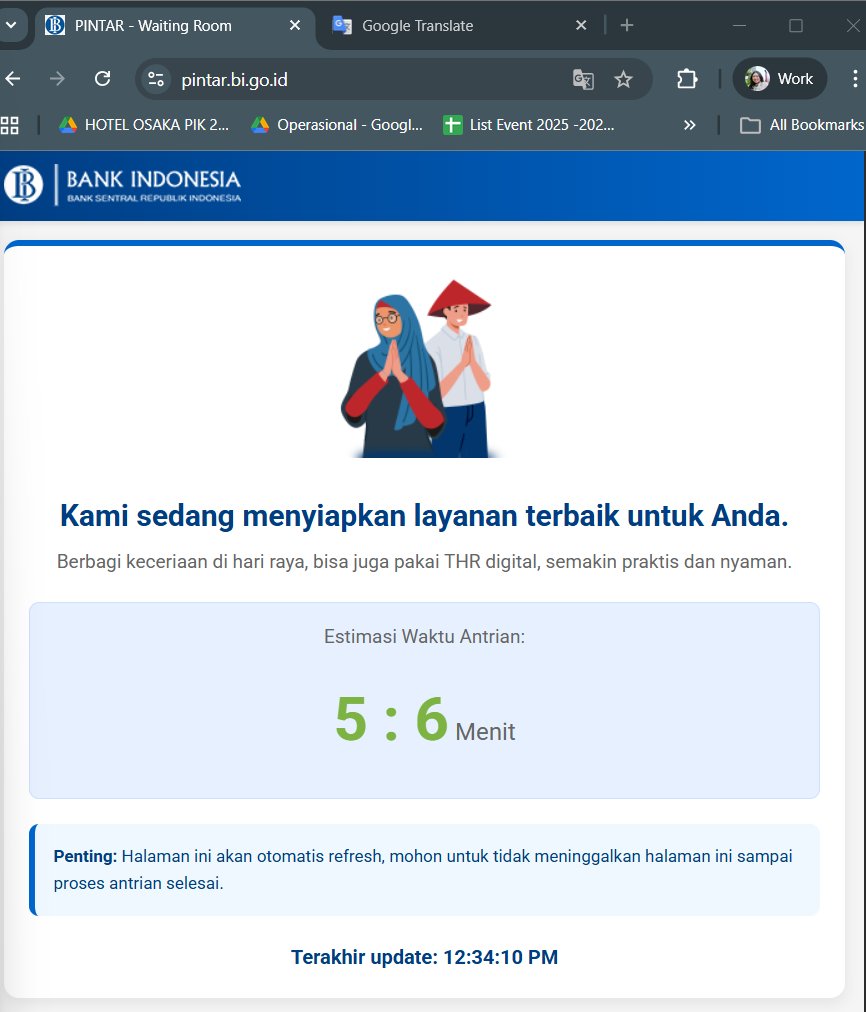The height and width of the screenshot is (1012, 866).
Task: Open the Work profile menu
Action: (x=779, y=77)
